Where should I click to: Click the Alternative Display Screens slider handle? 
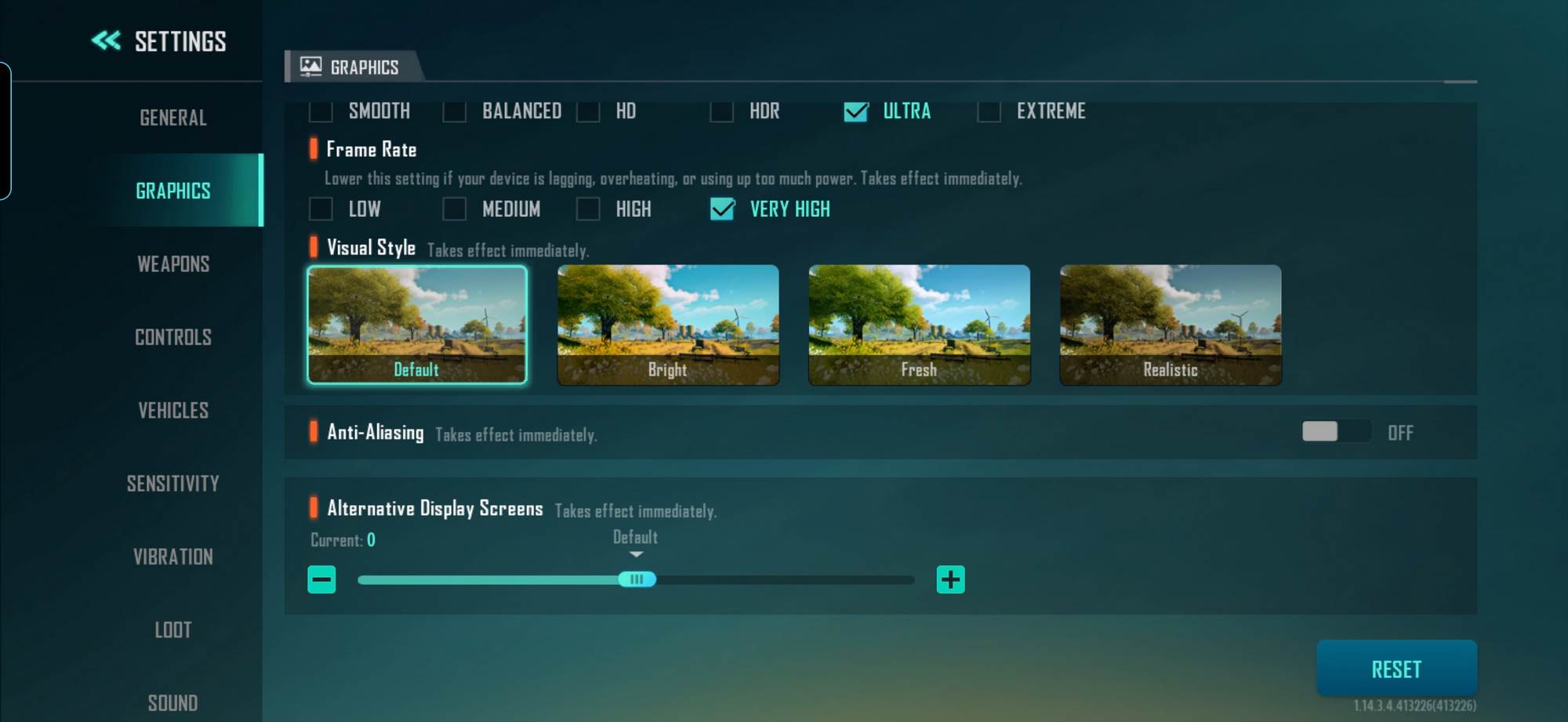coord(637,579)
